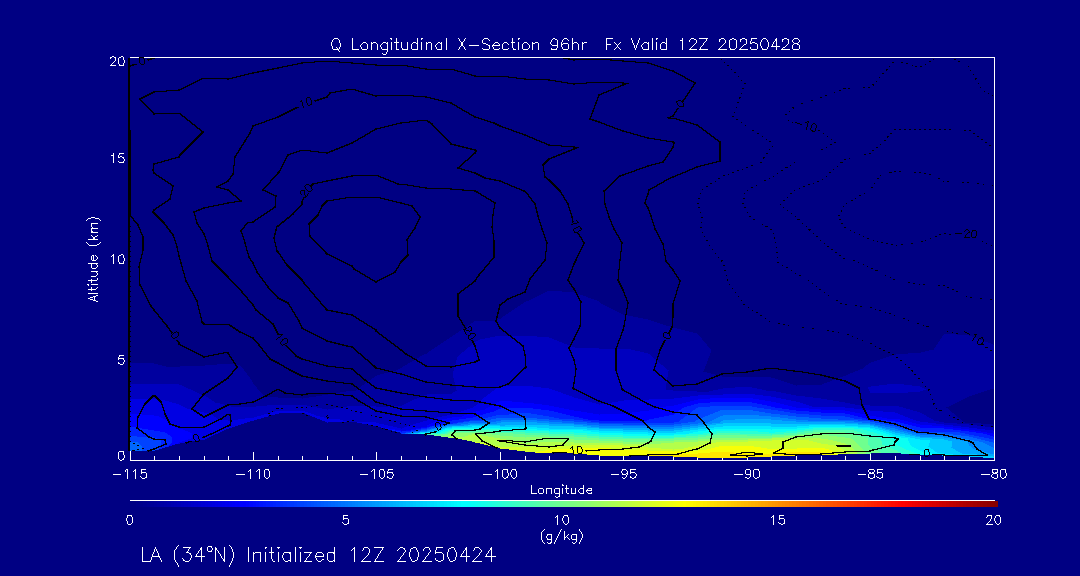The image size is (1080, 576).
Task: Click the 5 tick on altitude axis
Action: click(x=121, y=360)
